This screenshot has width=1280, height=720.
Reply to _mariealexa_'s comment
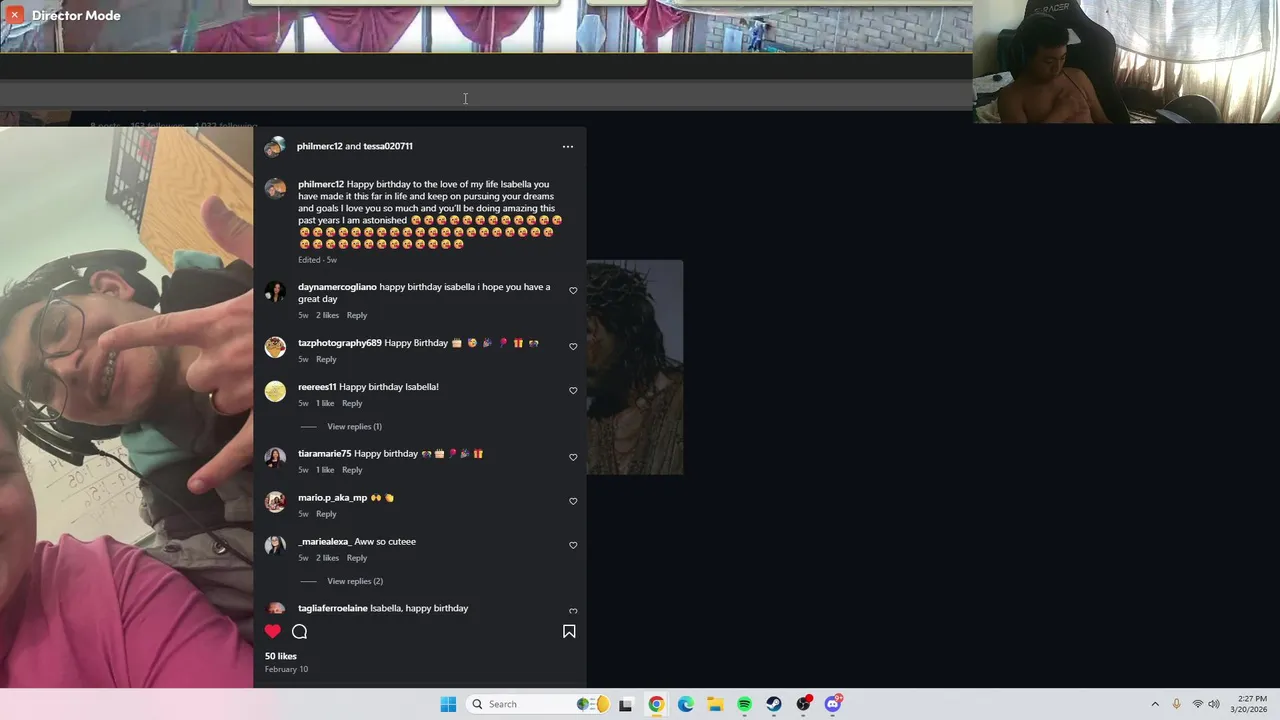[357, 558]
